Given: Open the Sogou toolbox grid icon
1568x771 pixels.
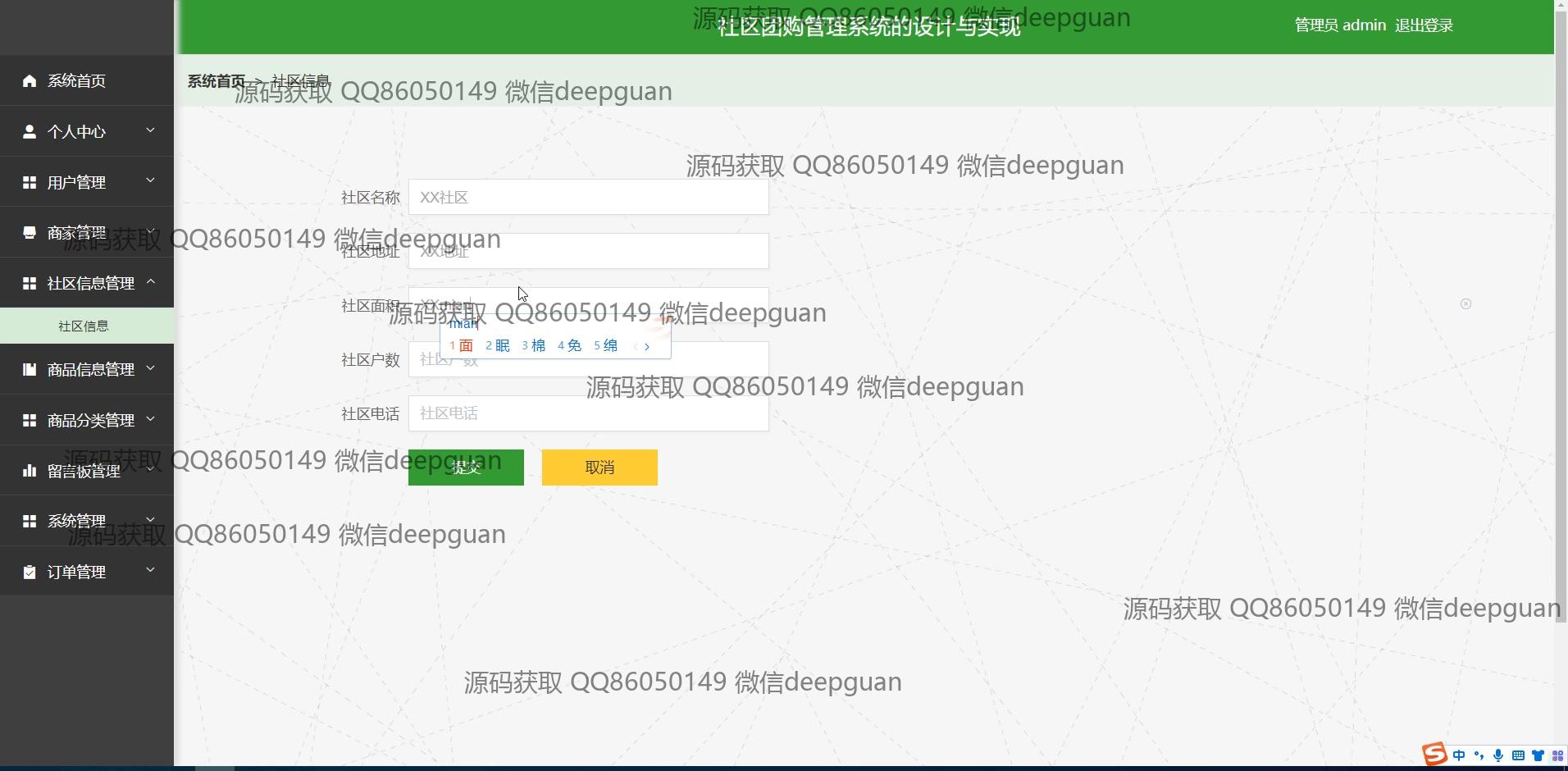Looking at the screenshot, I should tap(1557, 755).
